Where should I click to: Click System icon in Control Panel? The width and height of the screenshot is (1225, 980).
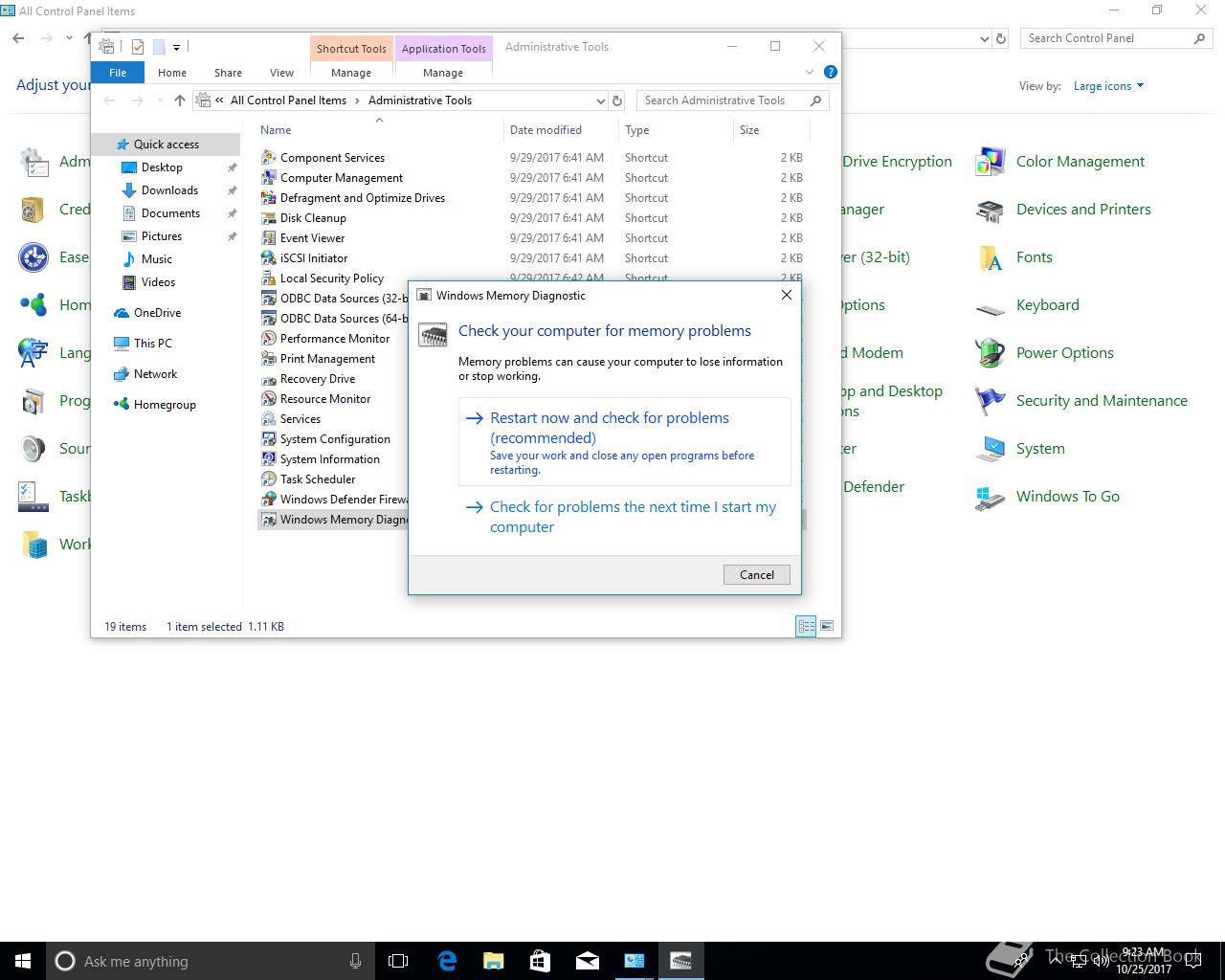[x=991, y=449]
